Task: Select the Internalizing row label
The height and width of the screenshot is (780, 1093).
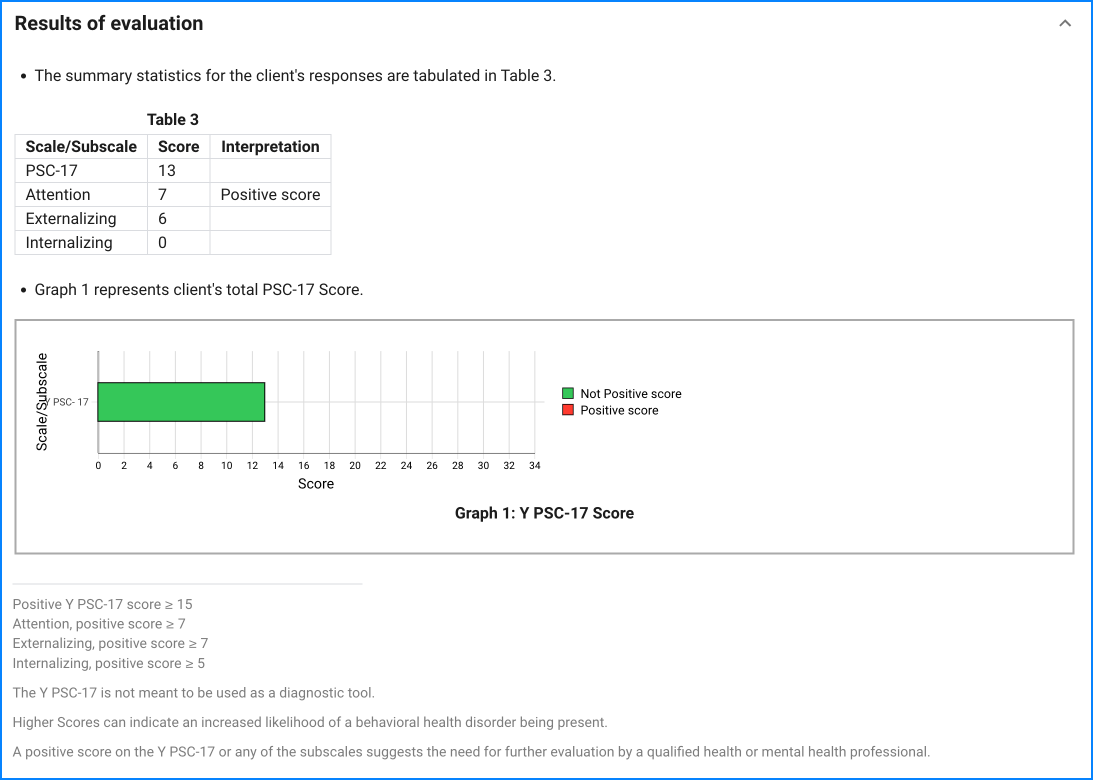Action: tap(69, 243)
